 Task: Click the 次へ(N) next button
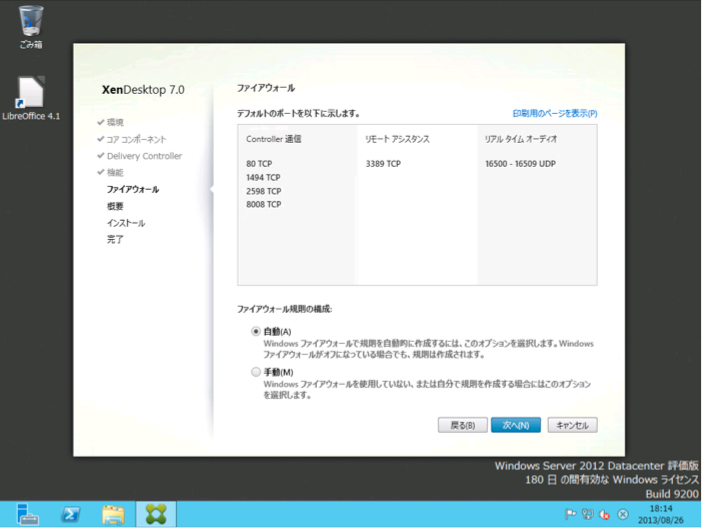coord(516,425)
